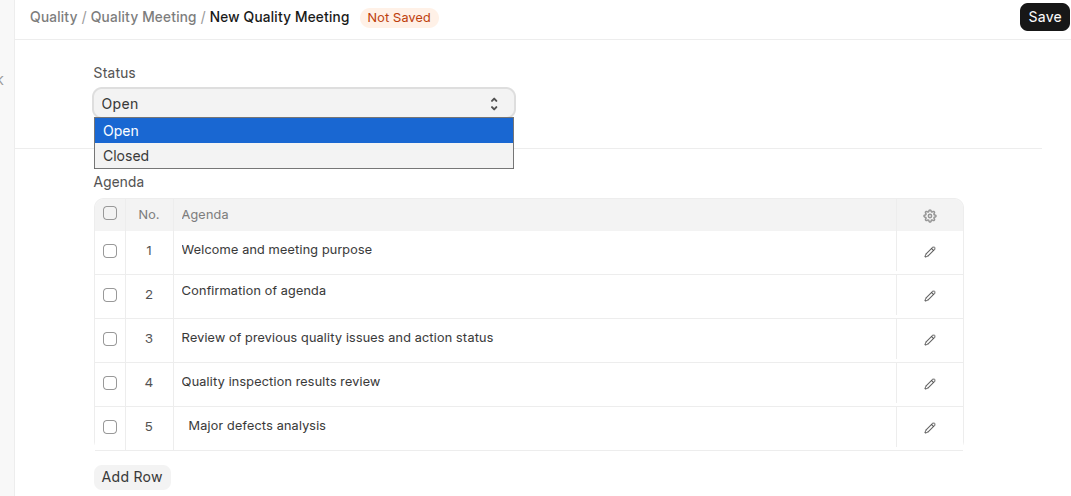Select the Confirmation of agenda row checkbox
The height and width of the screenshot is (496, 1071).
[110, 295]
